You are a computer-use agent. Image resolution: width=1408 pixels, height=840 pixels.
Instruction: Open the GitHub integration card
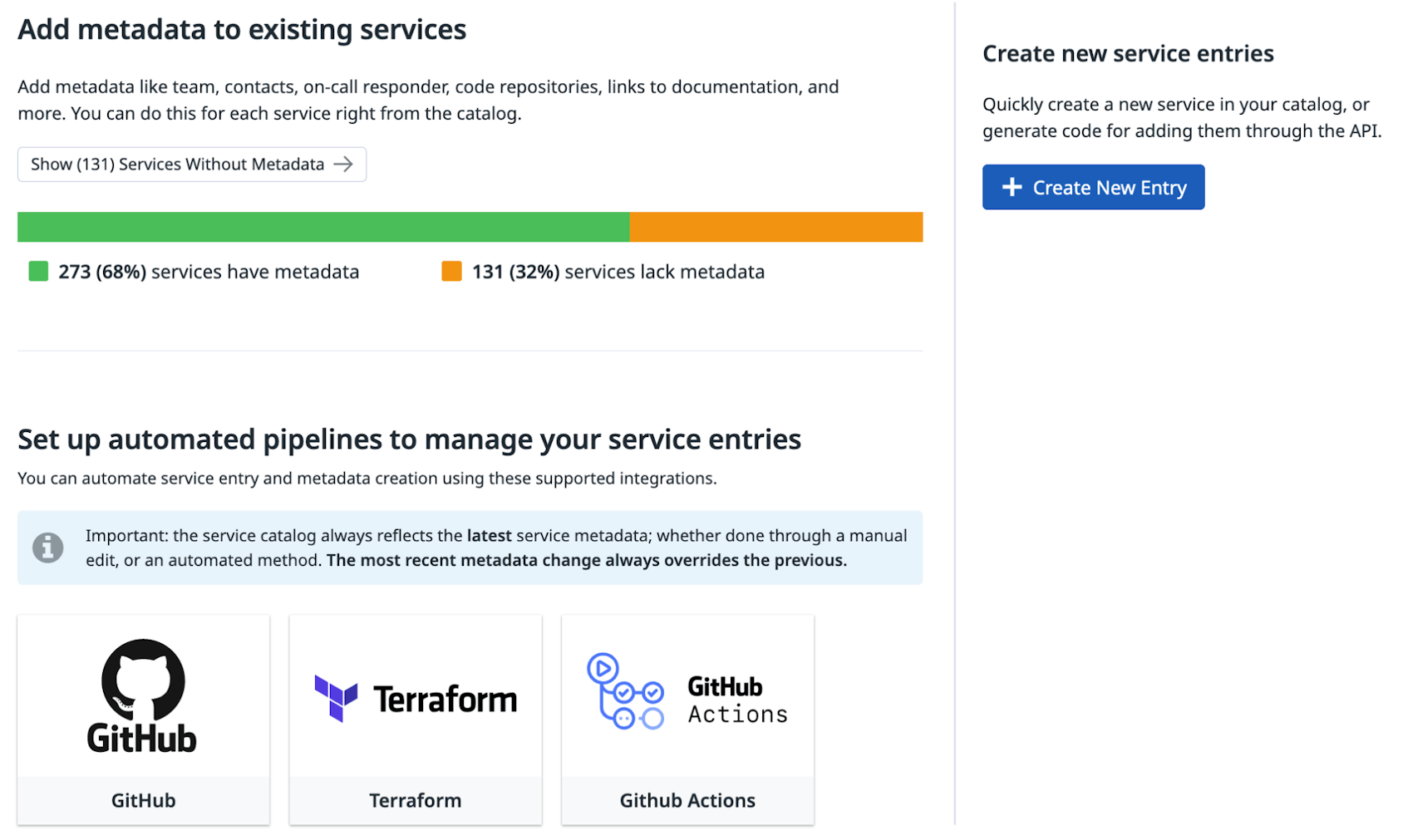pyautogui.click(x=142, y=719)
